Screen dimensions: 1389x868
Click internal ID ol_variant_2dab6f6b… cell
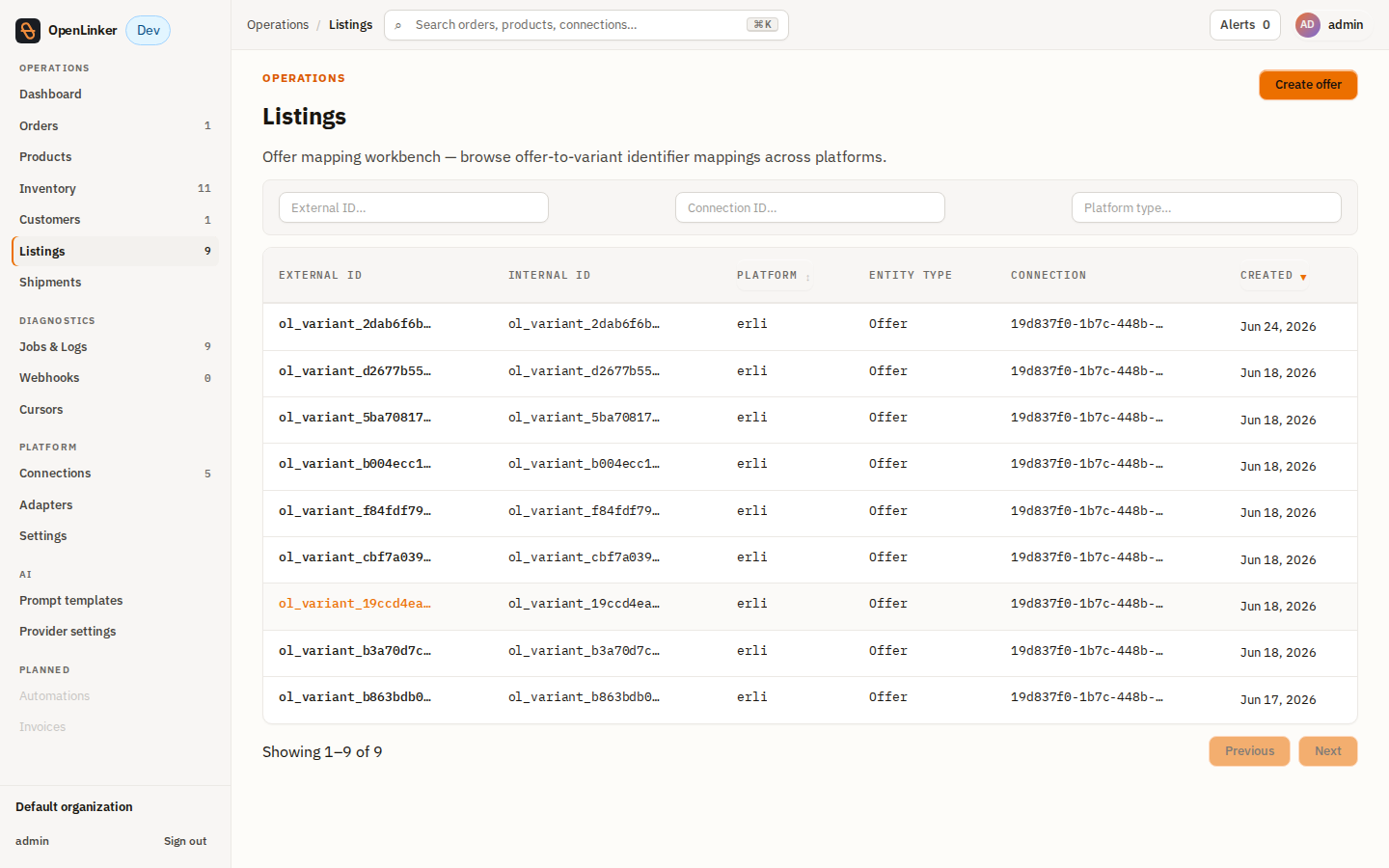(585, 324)
